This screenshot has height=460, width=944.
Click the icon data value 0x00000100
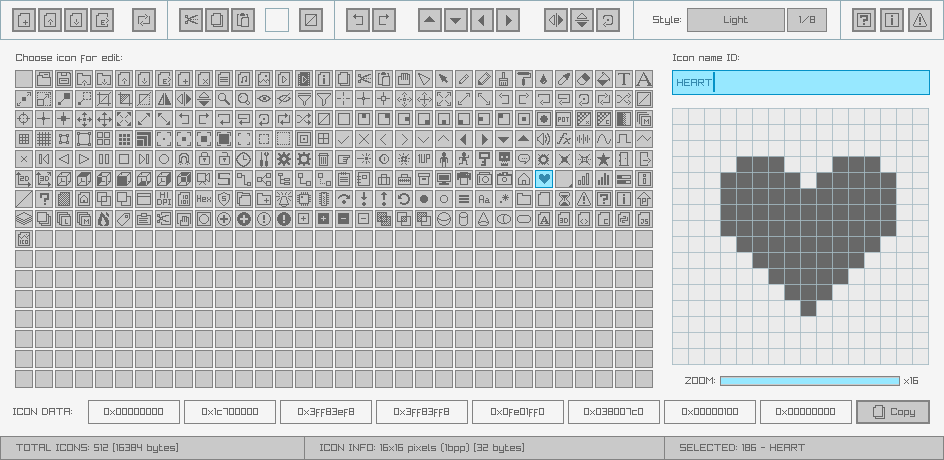pyautogui.click(x=710, y=412)
